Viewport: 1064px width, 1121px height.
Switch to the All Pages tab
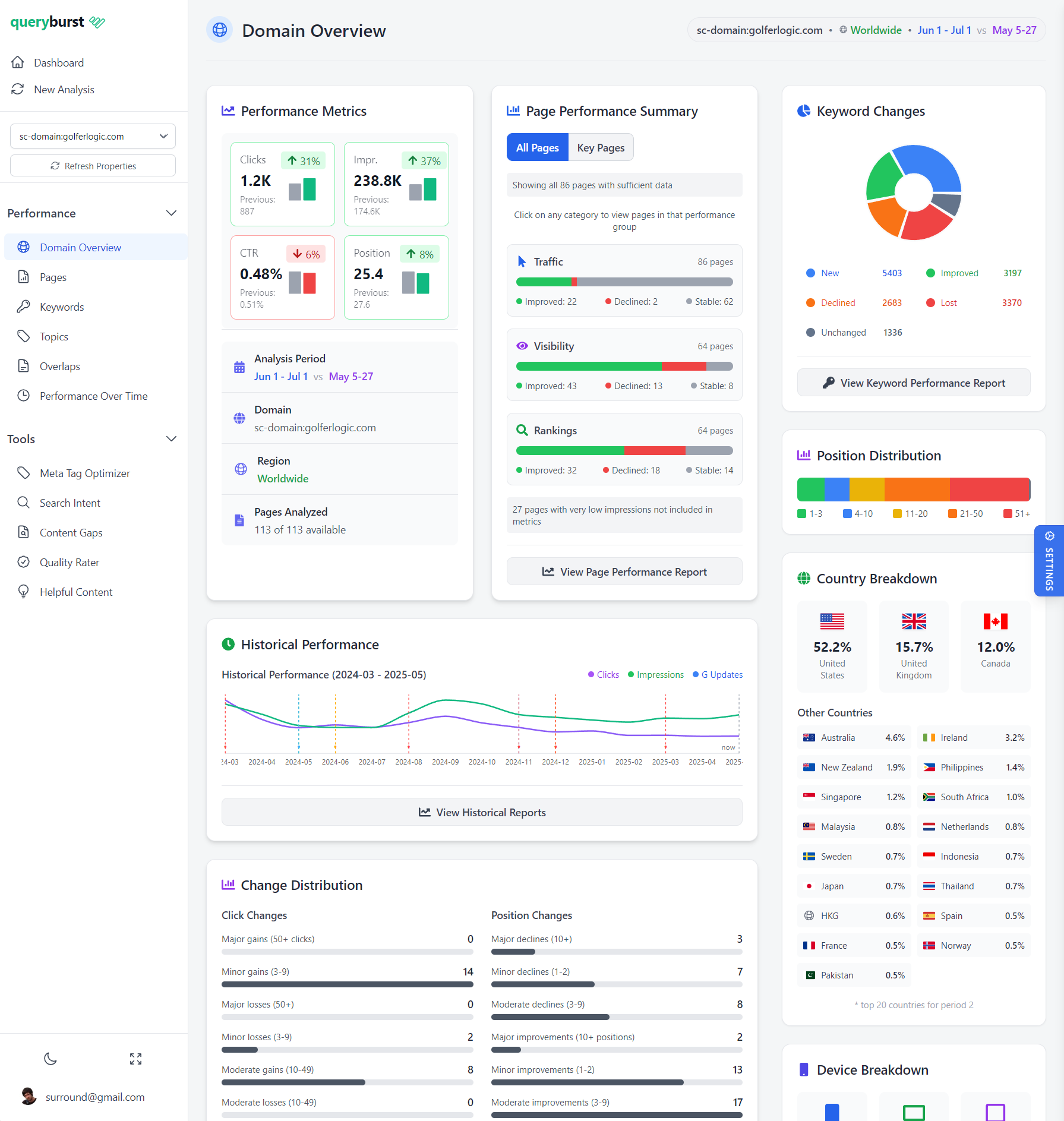tap(537, 147)
